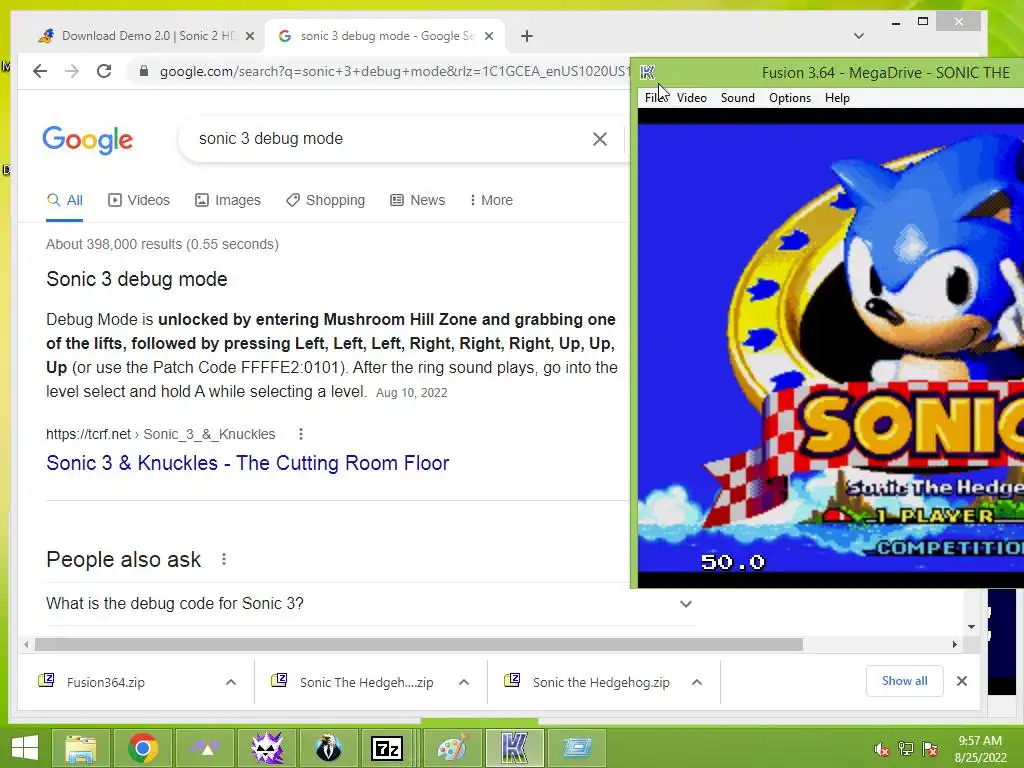Open Google Chrome from the taskbar
The height and width of the screenshot is (768, 1024).
[x=143, y=748]
